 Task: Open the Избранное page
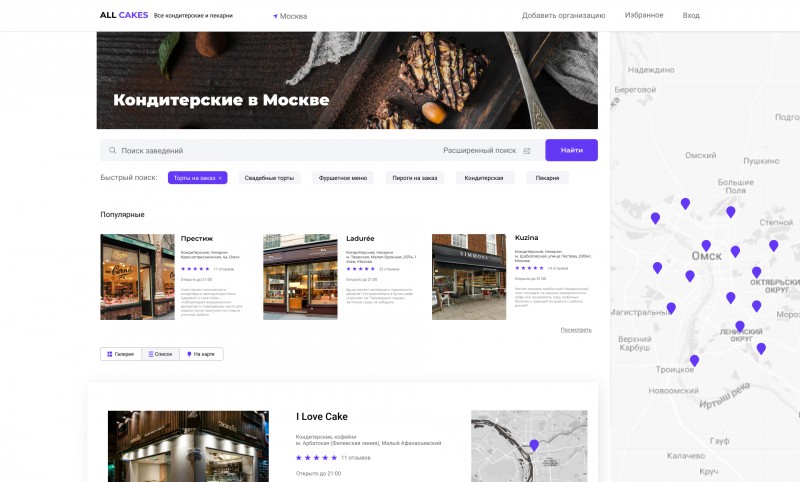[x=644, y=15]
